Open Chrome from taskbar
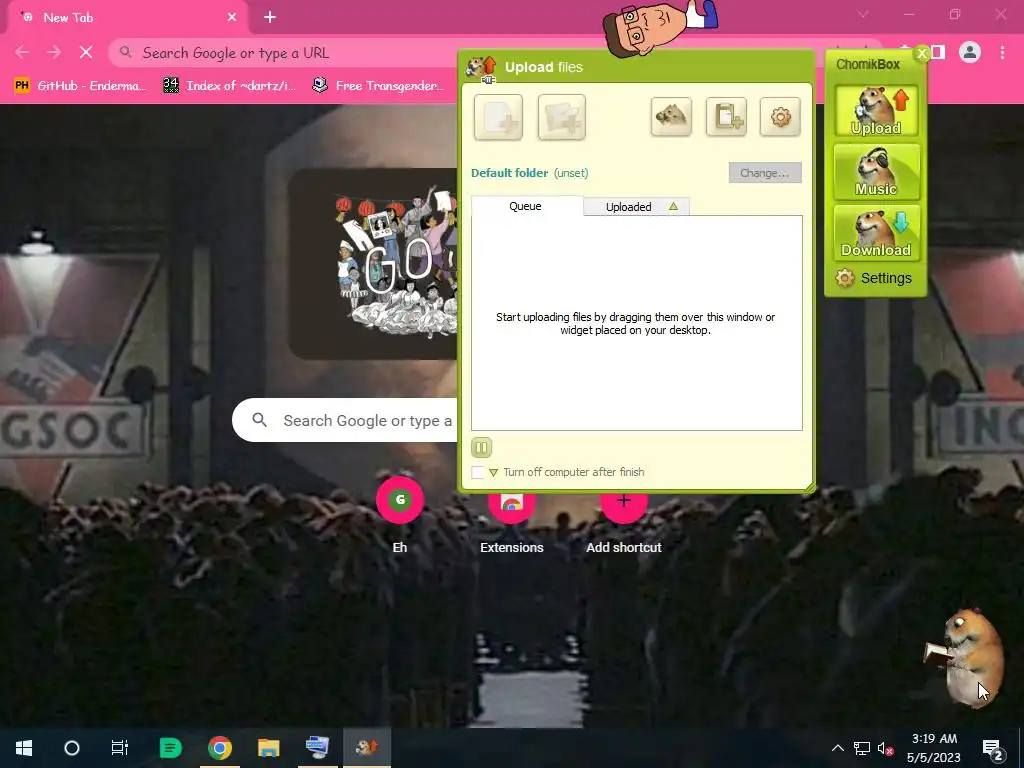Image resolution: width=1024 pixels, height=768 pixels. coord(220,748)
